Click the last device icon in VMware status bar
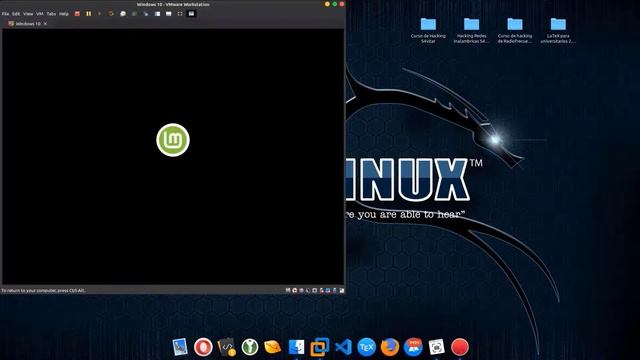 (x=342, y=290)
